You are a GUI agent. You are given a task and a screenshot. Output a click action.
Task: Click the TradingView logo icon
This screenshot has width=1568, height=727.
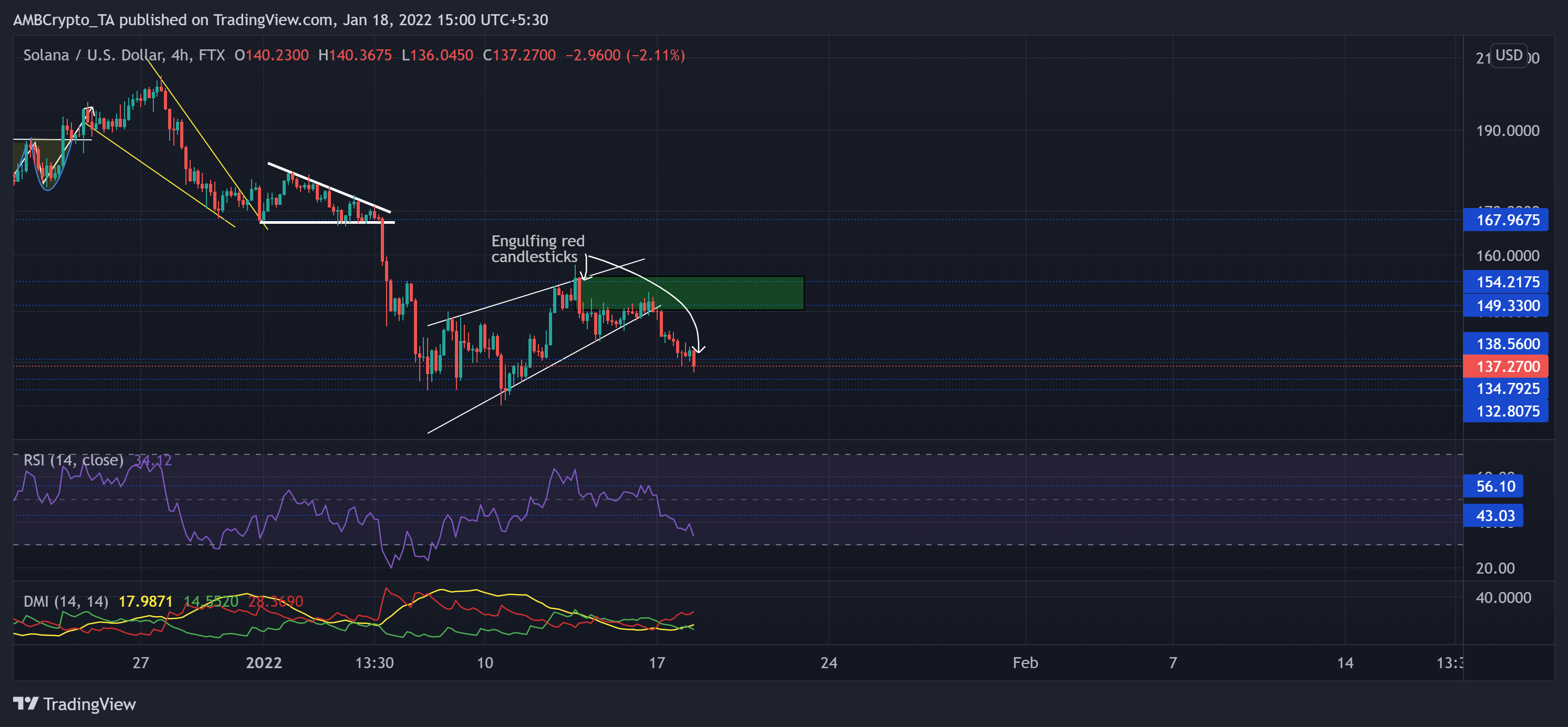(x=26, y=704)
